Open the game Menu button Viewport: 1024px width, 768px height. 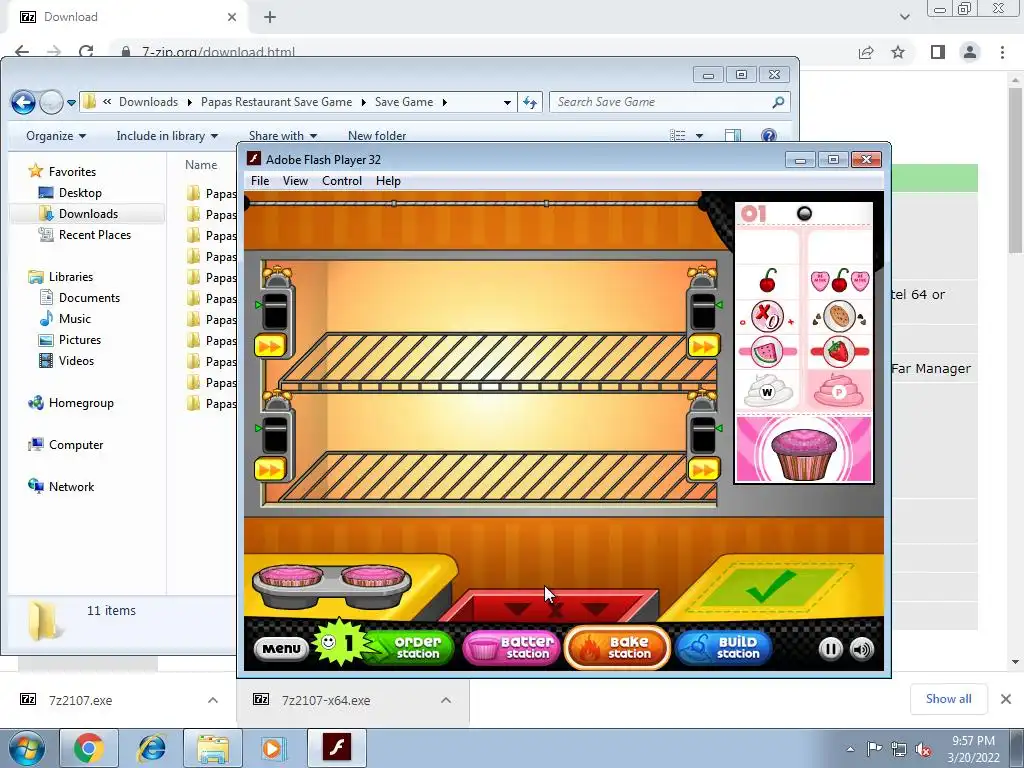(x=281, y=648)
